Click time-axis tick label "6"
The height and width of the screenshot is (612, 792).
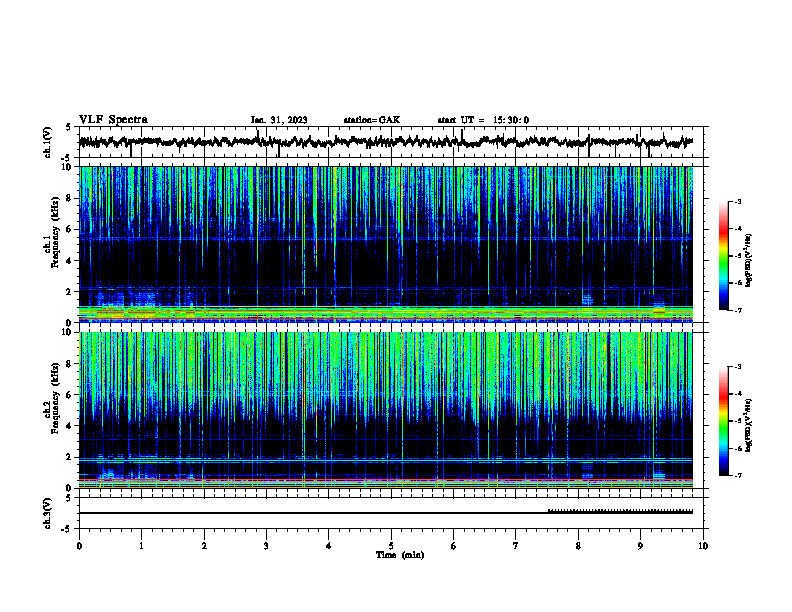coord(453,546)
